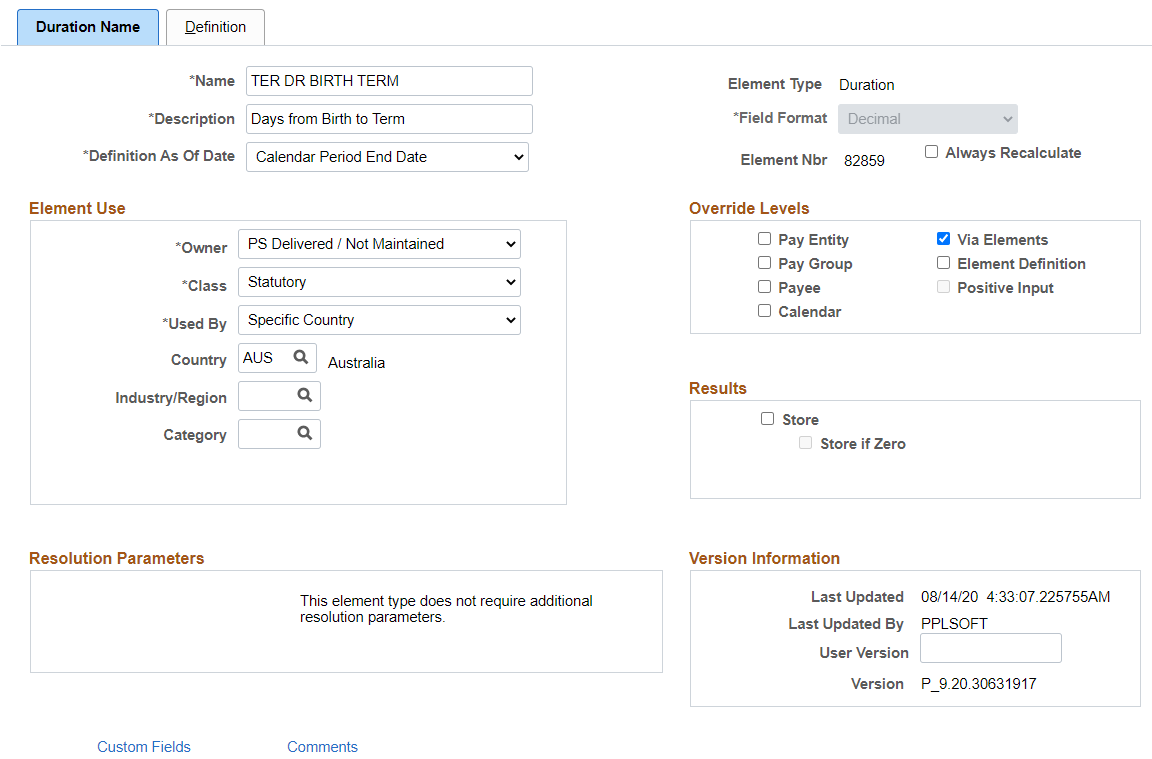
Task: Open the Owner dropdown list
Action: click(x=379, y=244)
